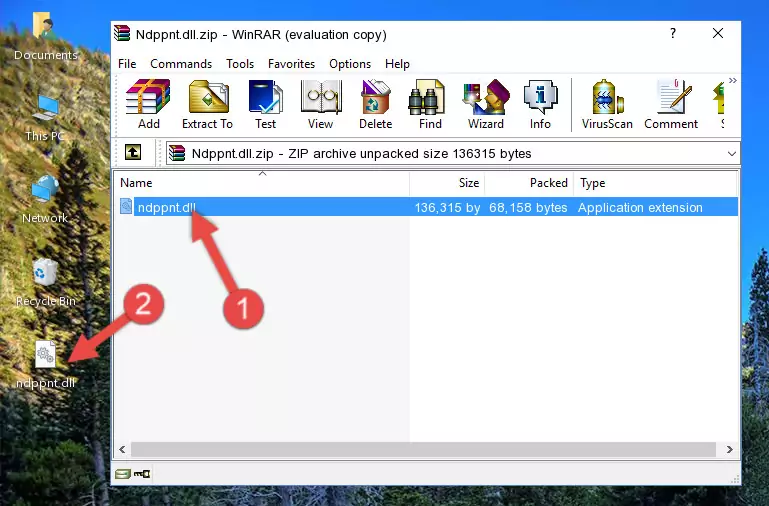
Task: Click the archive path address field
Action: 453,153
